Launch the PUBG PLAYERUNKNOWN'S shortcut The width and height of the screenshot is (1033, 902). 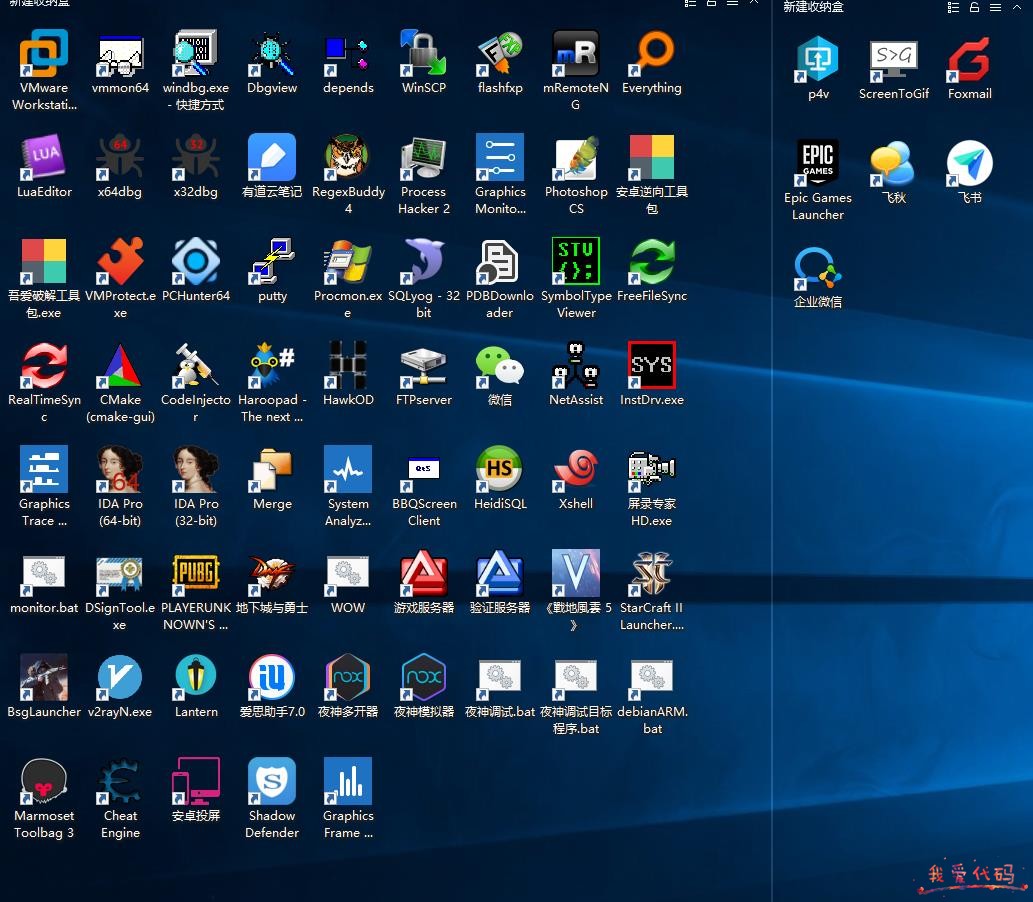pos(196,573)
